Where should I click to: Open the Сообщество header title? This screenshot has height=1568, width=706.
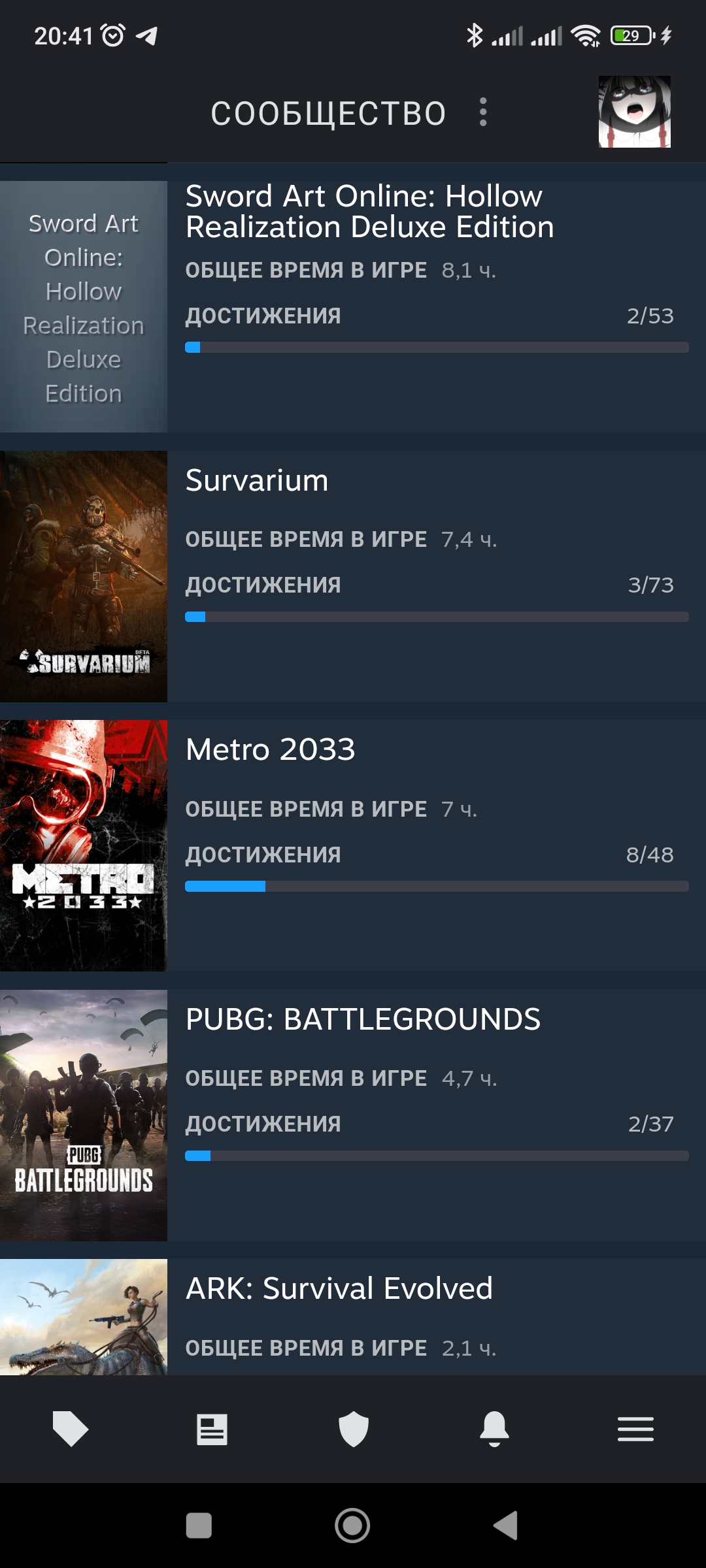point(328,114)
